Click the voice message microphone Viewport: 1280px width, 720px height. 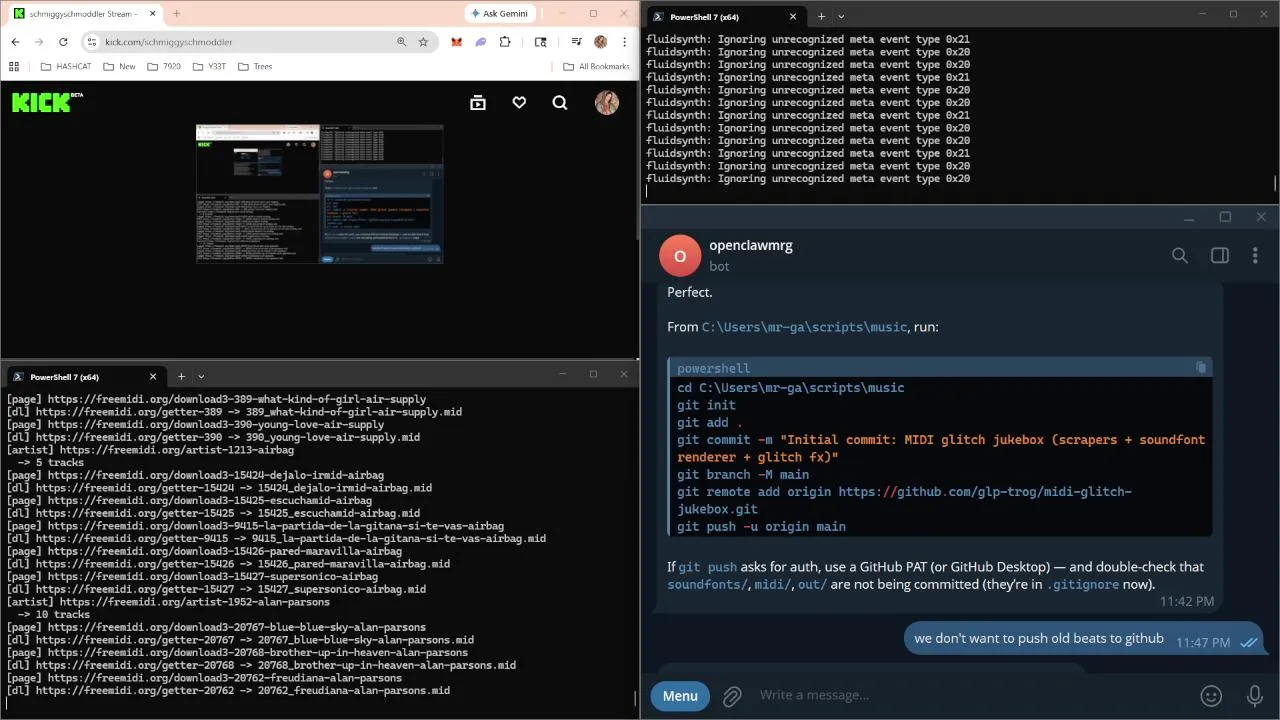(x=1255, y=696)
